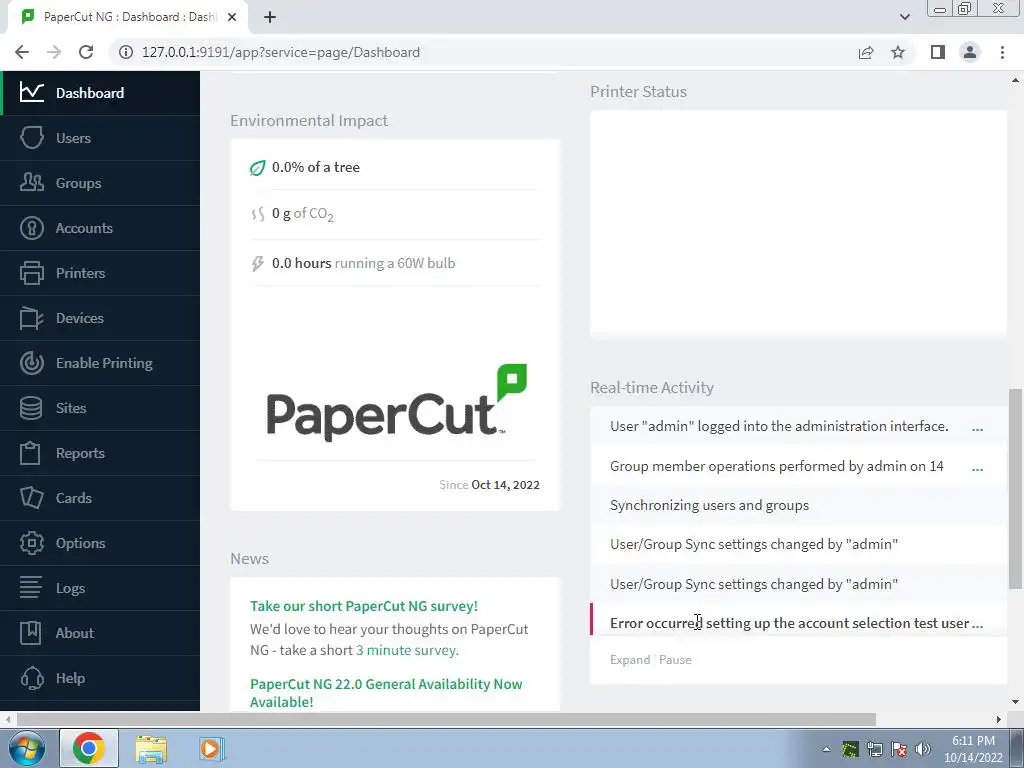Click the Reports clipboard icon
Image resolution: width=1024 pixels, height=768 pixels.
[31, 453]
